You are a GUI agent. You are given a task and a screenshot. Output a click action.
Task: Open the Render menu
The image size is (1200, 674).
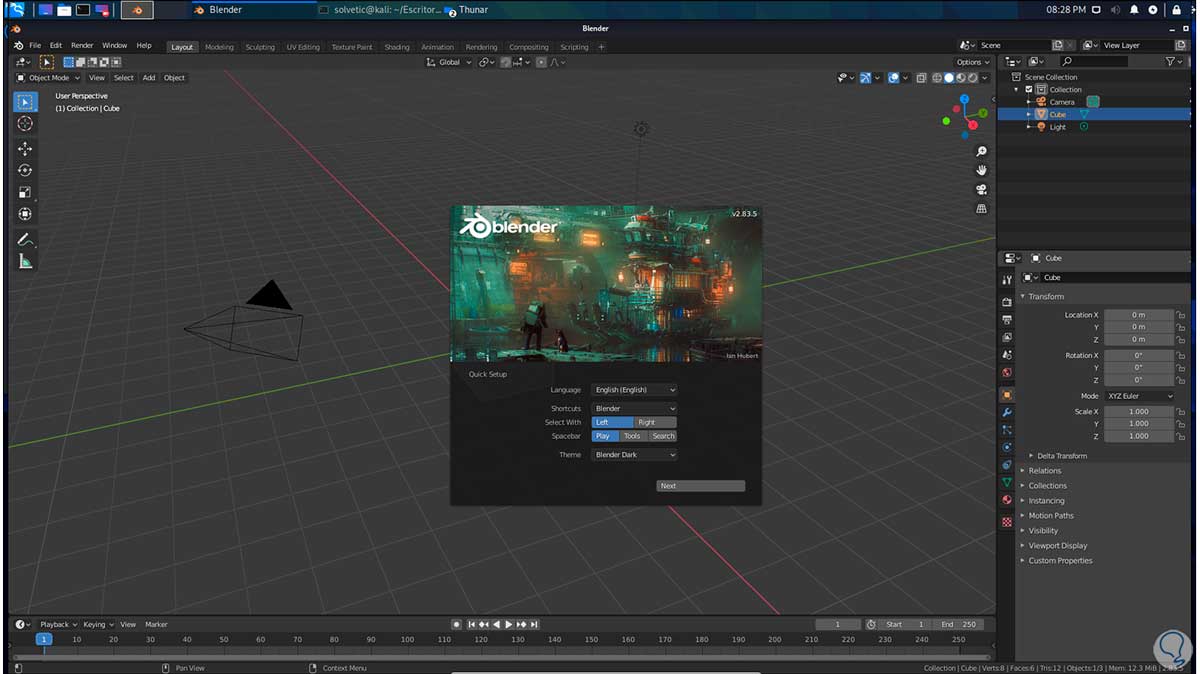pyautogui.click(x=82, y=46)
